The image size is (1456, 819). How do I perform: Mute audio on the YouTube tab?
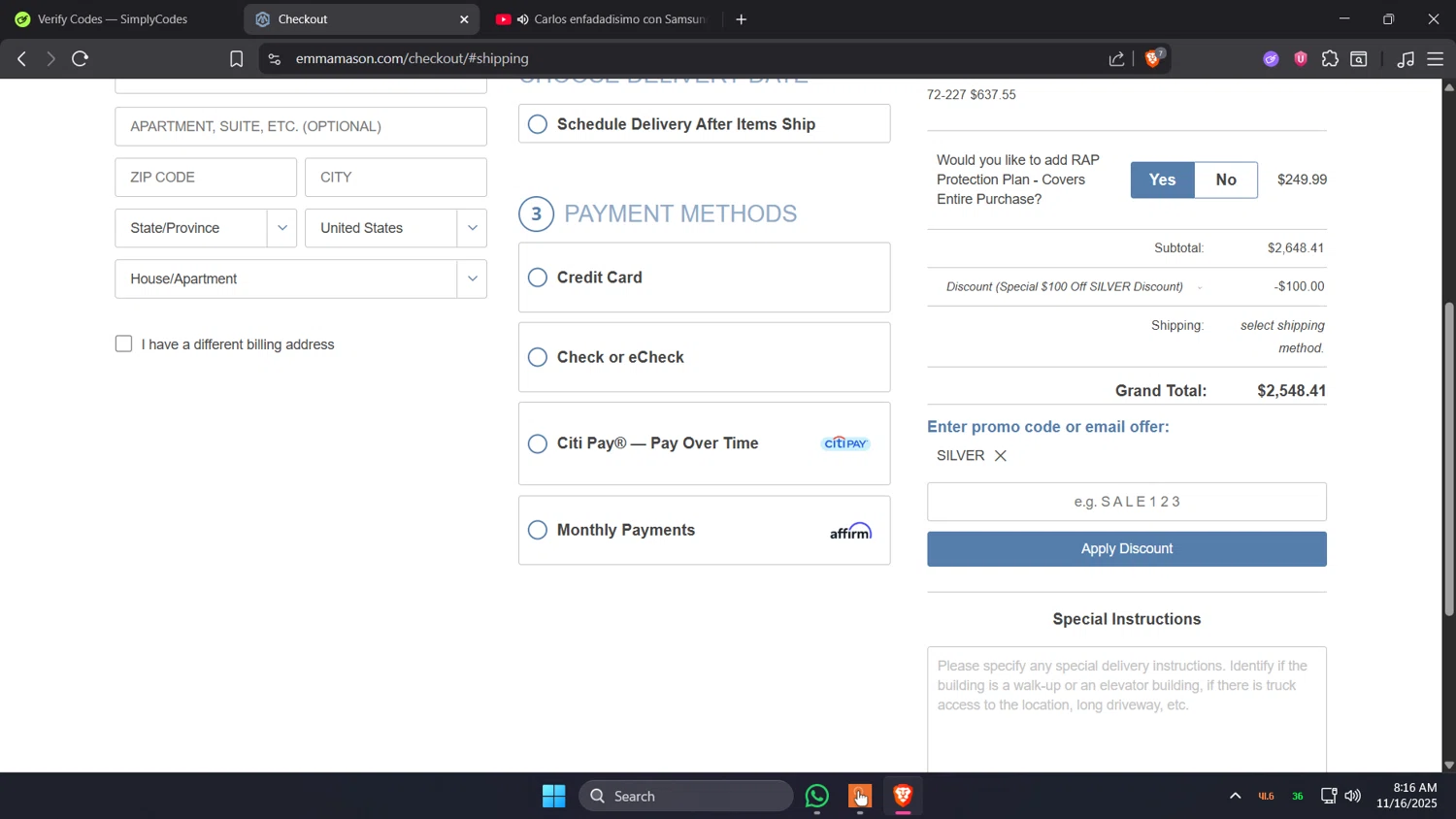pyautogui.click(x=522, y=19)
